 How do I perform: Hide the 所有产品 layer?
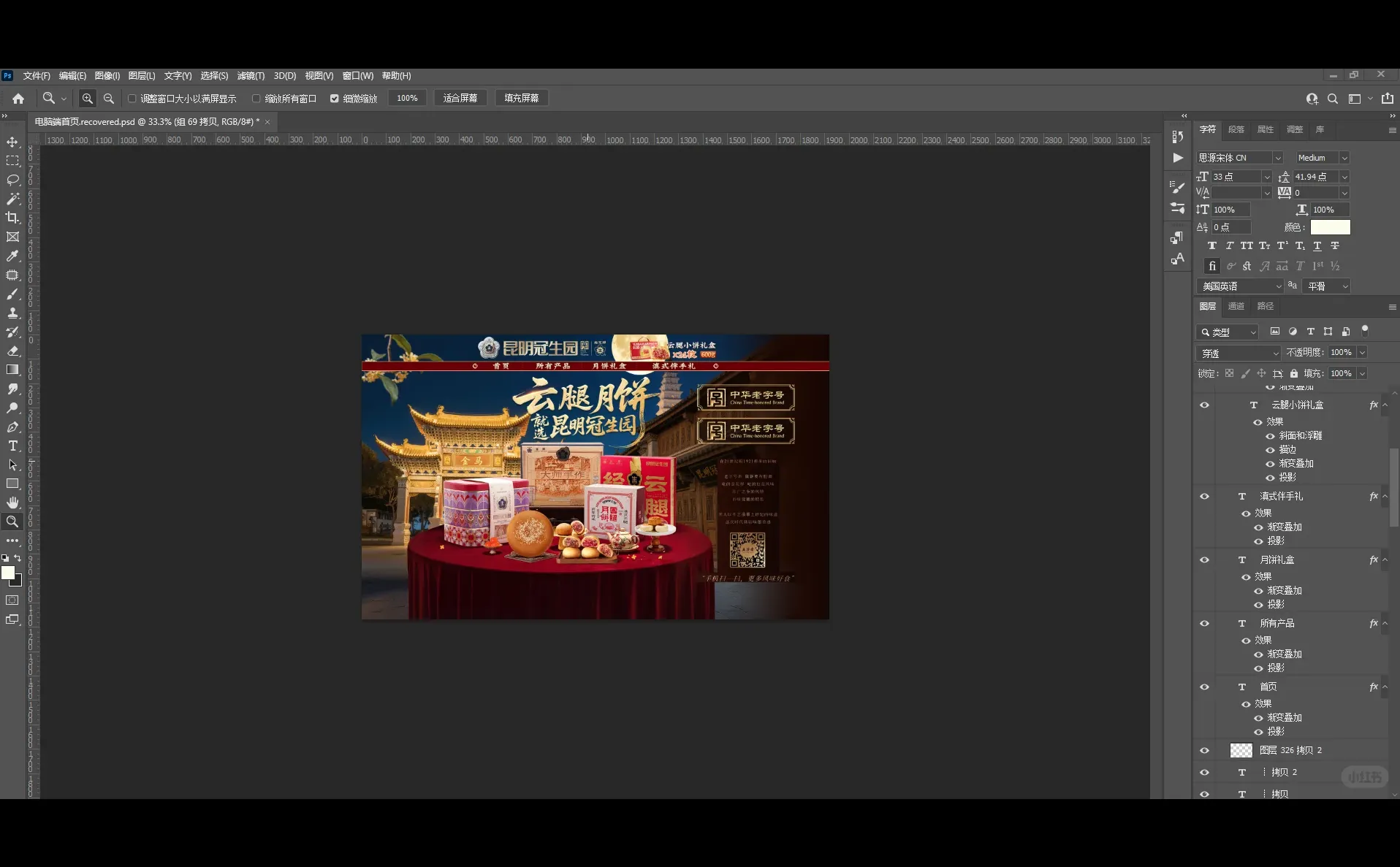click(1204, 624)
